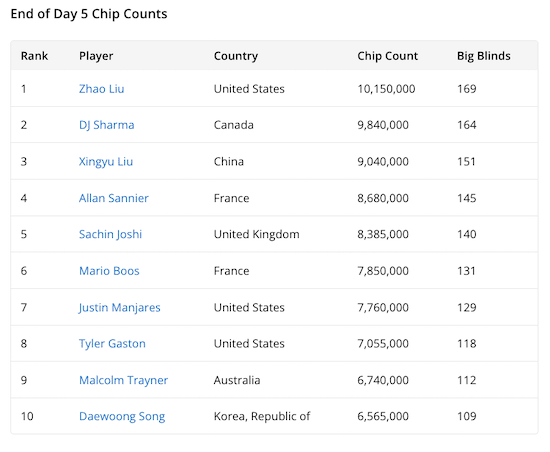Click the Country column header
Viewport: 550px width, 452px height.
[x=236, y=56]
